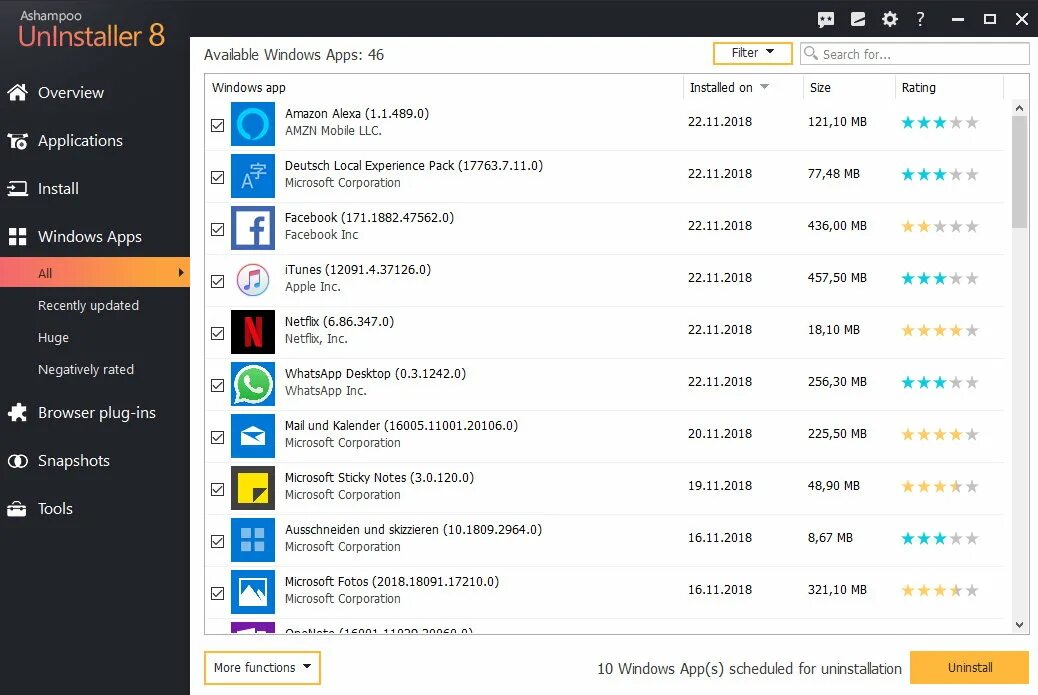Click the WhatsApp Desktop app icon
1038x695 pixels.
(253, 384)
